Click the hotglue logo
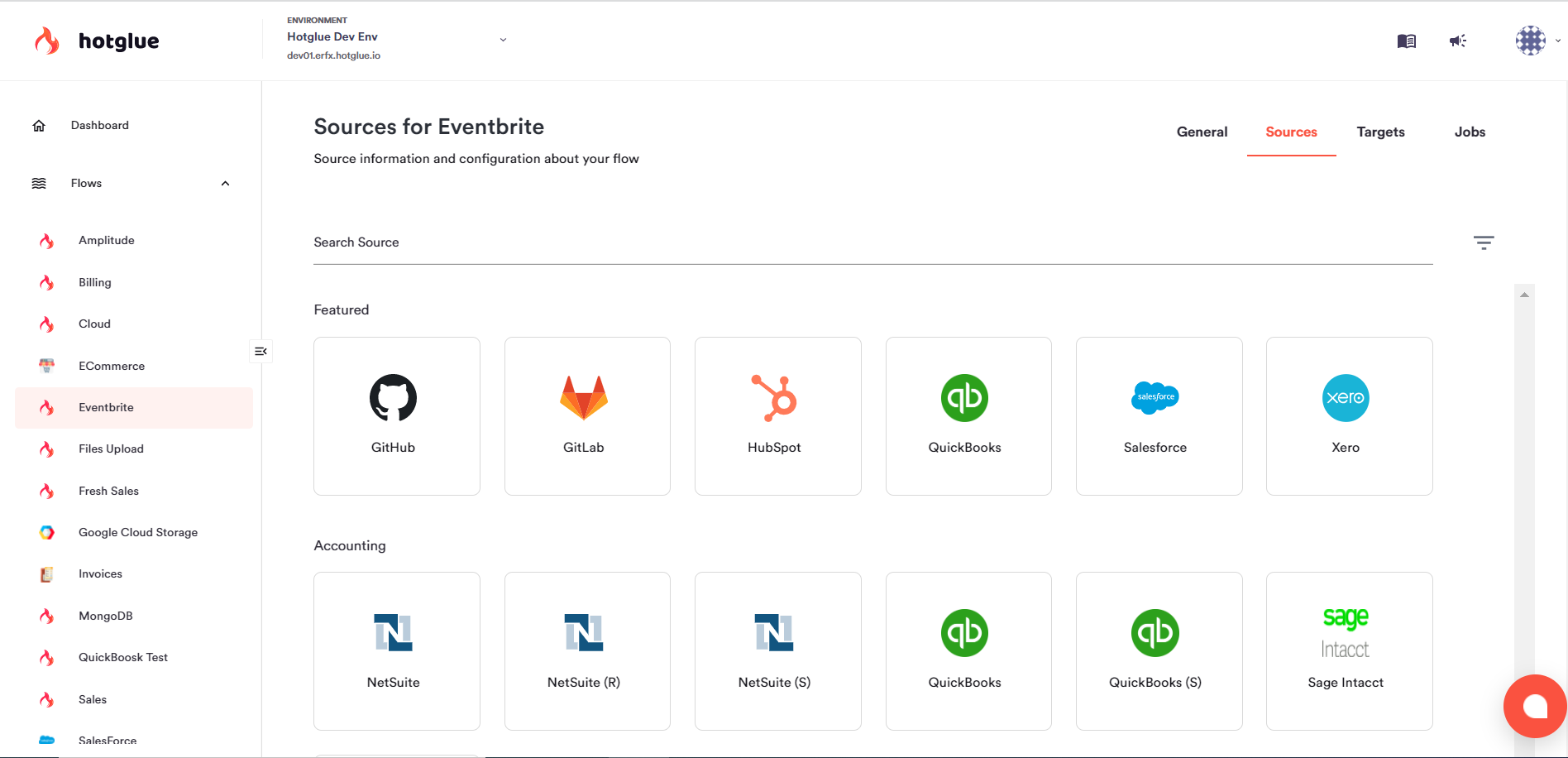The height and width of the screenshot is (758, 1568). pos(97,41)
